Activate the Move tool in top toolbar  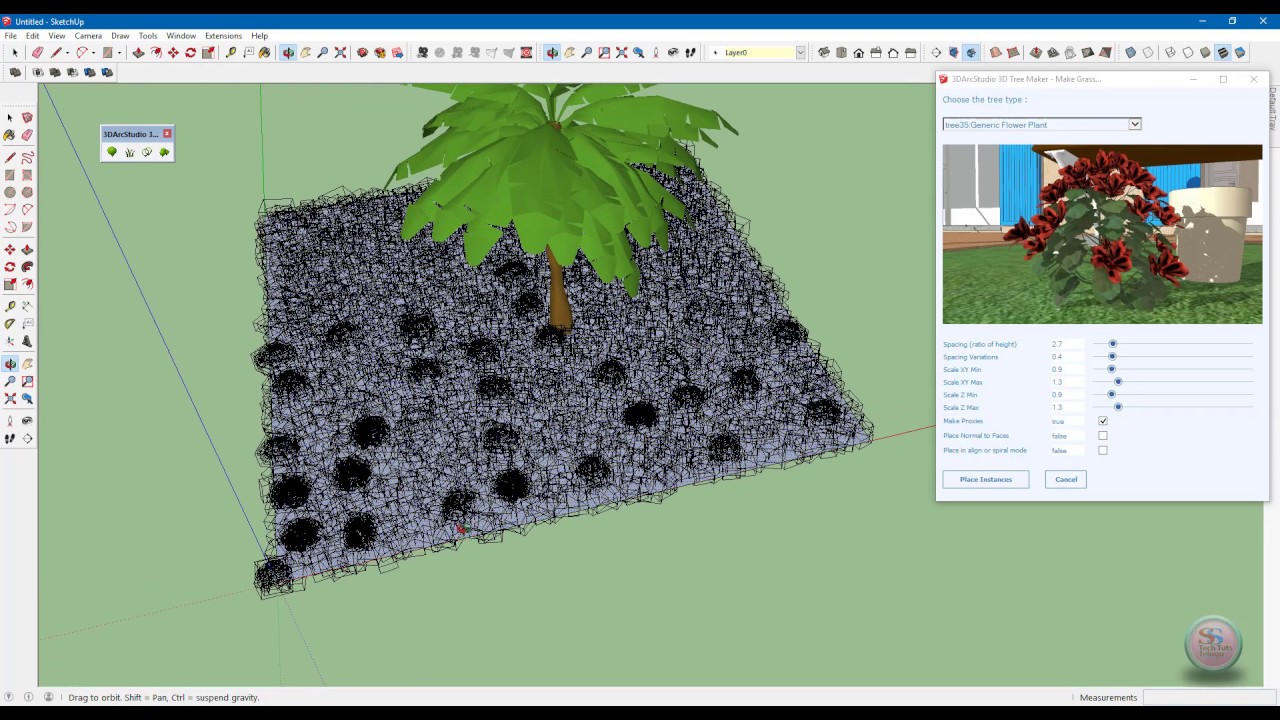tap(173, 52)
